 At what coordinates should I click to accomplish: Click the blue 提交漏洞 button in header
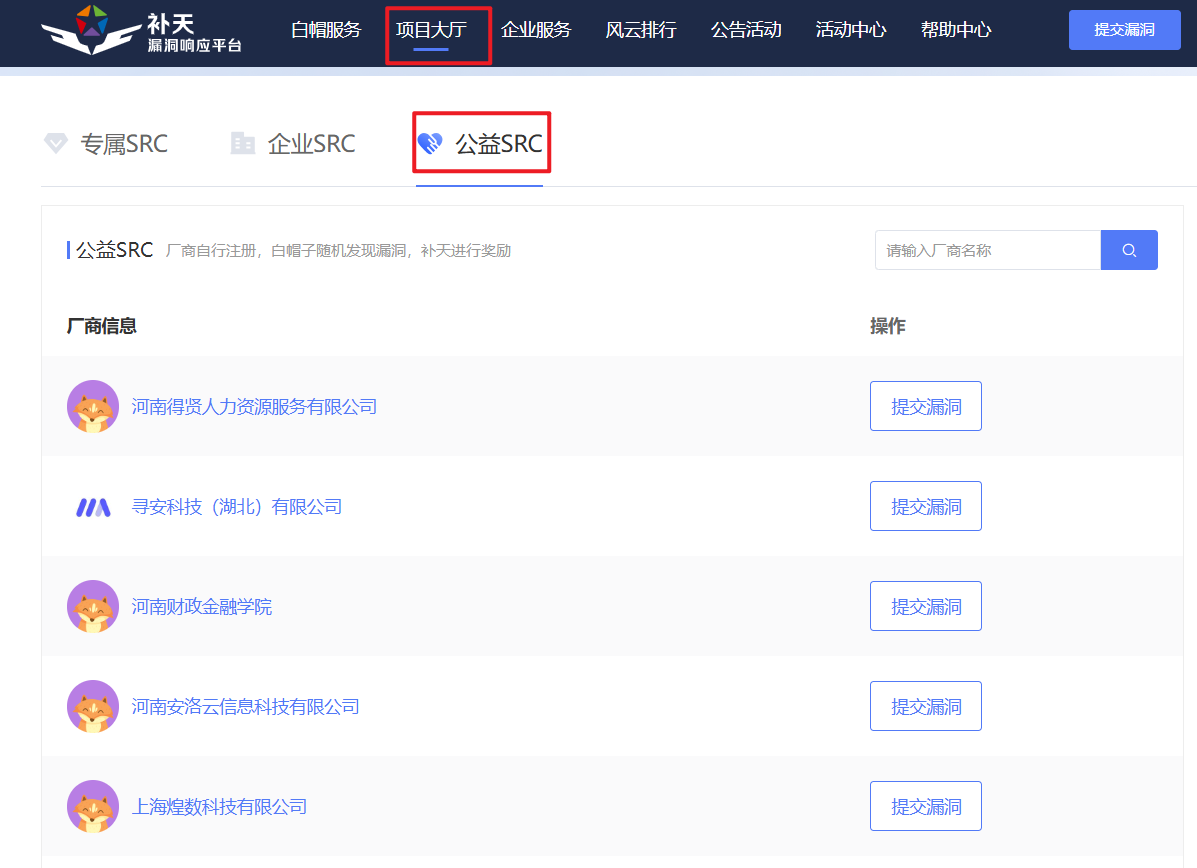[x=1124, y=30]
